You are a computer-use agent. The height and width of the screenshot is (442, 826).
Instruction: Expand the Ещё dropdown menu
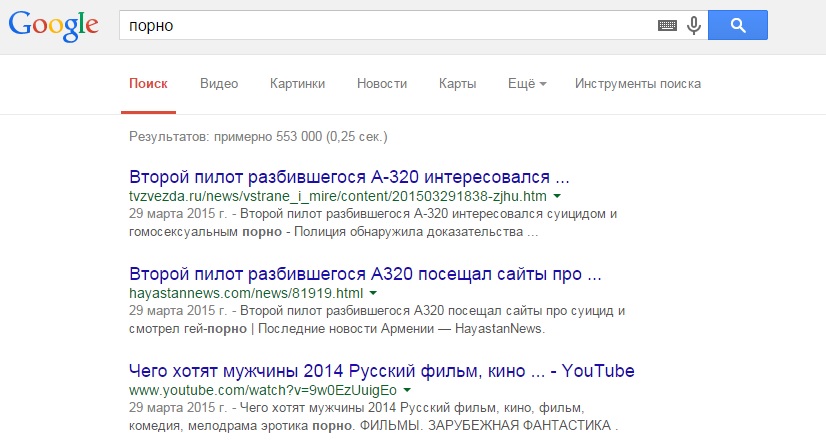(527, 84)
